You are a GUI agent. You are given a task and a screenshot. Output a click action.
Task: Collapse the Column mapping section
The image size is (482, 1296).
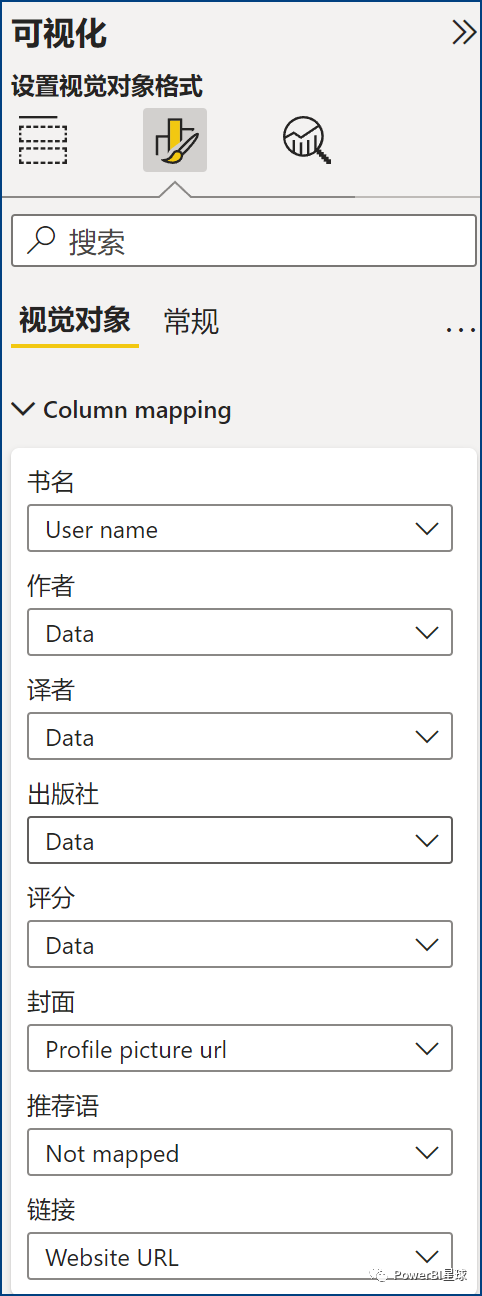coord(121,410)
